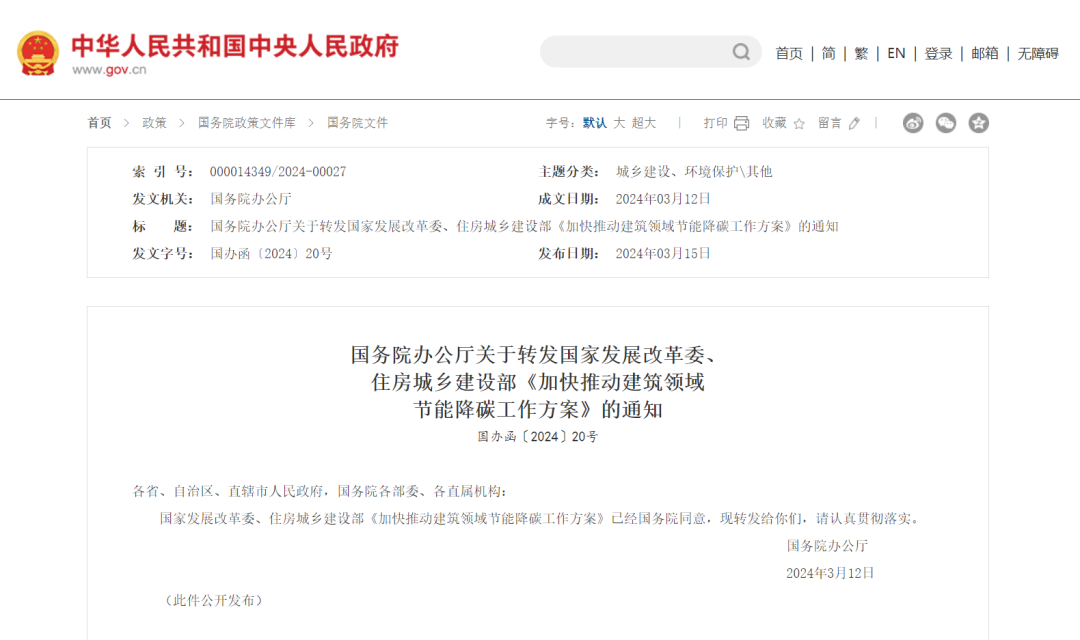This screenshot has width=1080, height=640.
Task: Share via the WeChat icon
Action: [x=946, y=123]
